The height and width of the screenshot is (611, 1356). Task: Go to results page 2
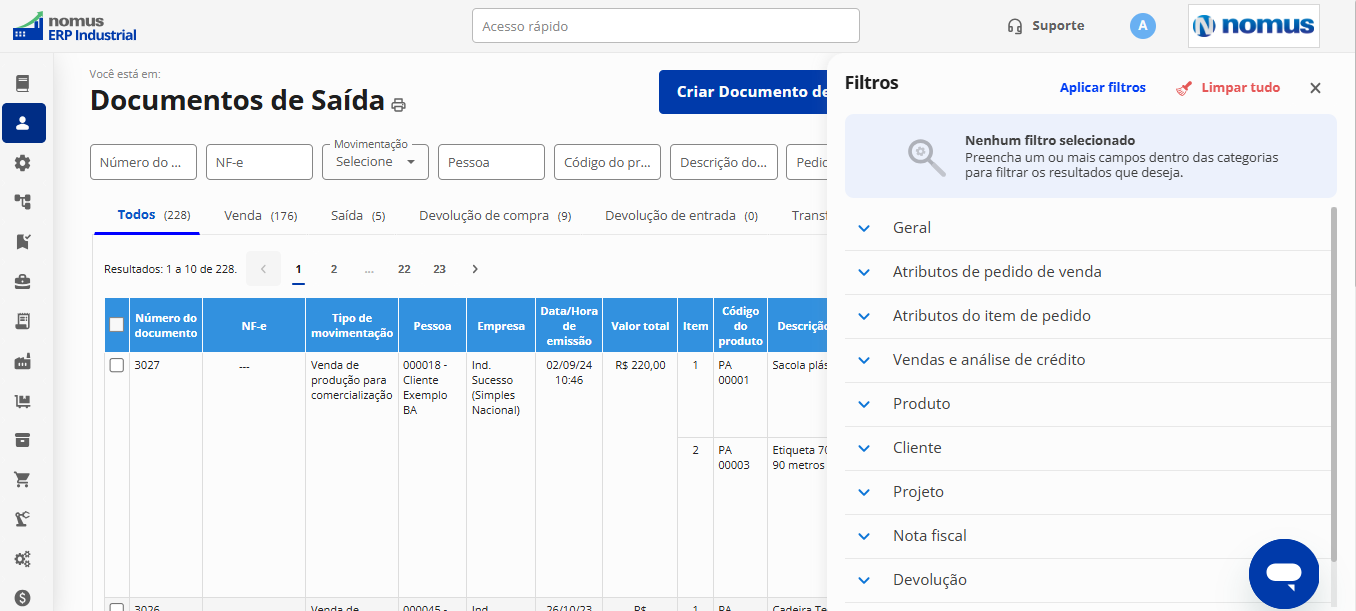pyautogui.click(x=334, y=269)
